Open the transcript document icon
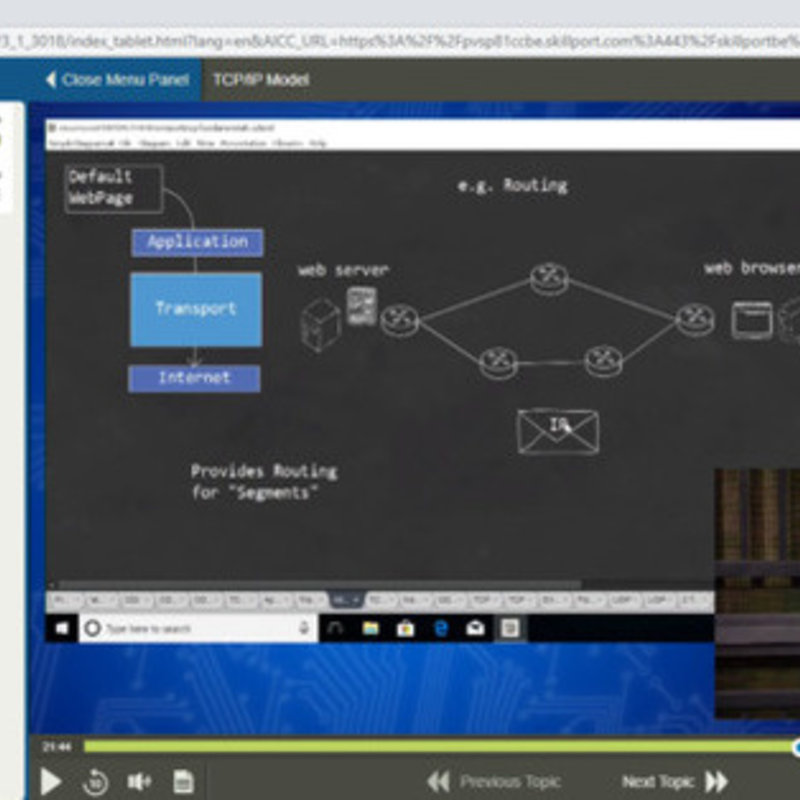Viewport: 800px width, 800px height. [183, 782]
